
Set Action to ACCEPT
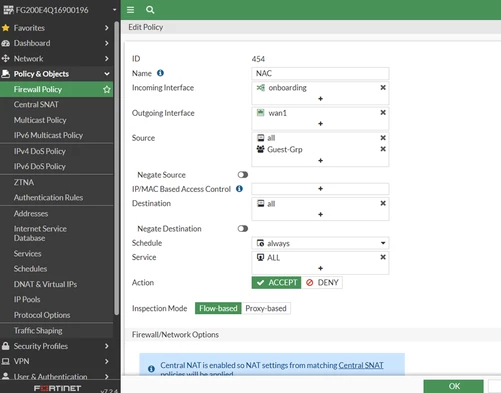coord(276,283)
